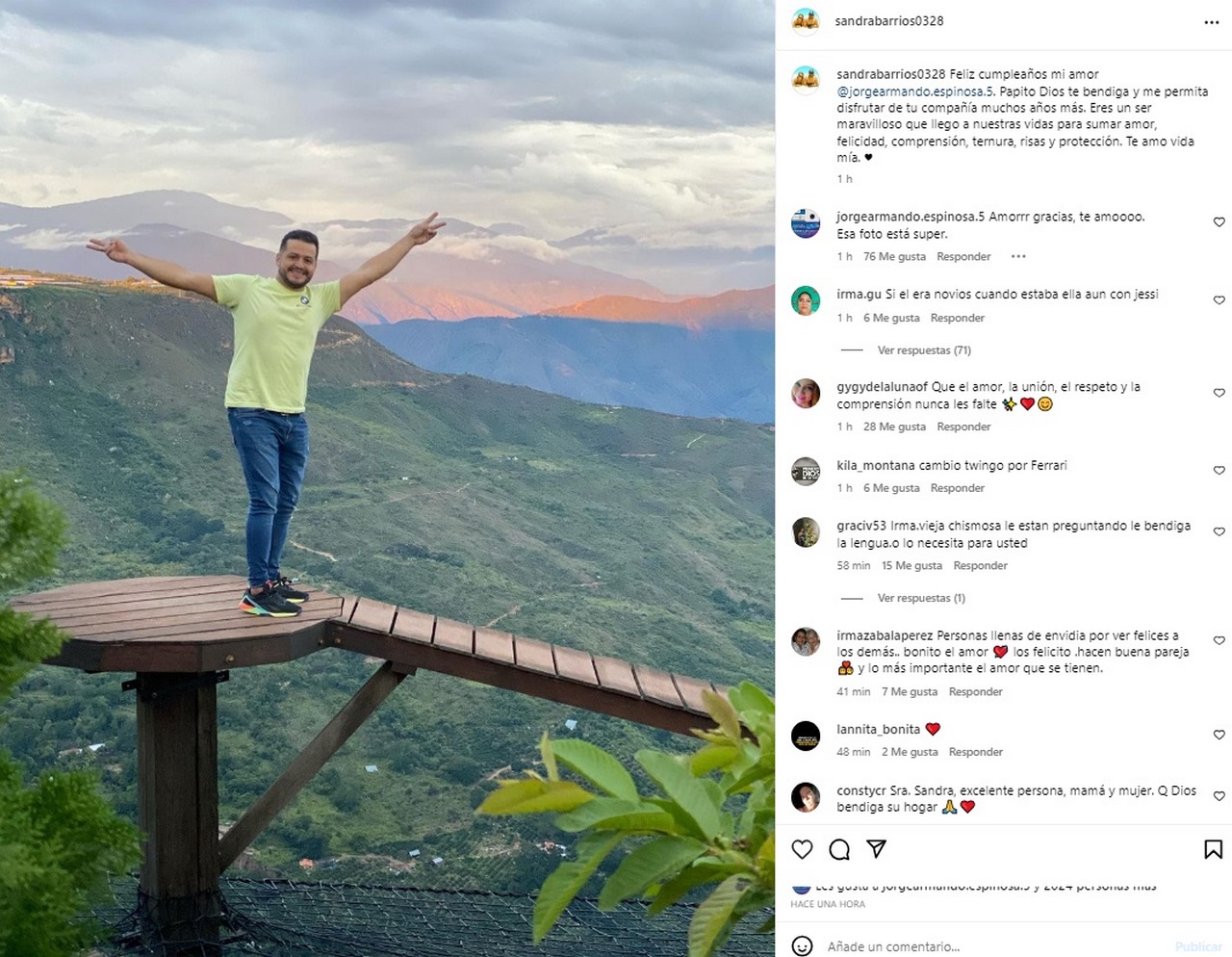Expand the 1 reply under graciv53 comment
The image size is (1232, 957).
pos(920,598)
